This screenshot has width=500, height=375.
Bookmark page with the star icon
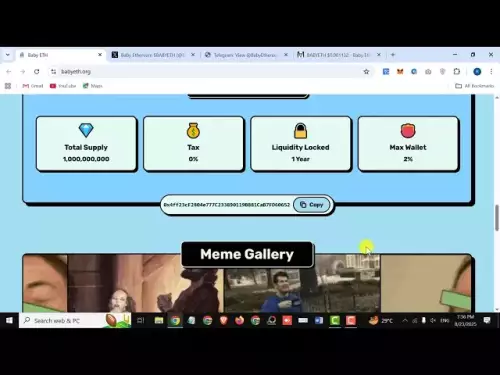(366, 72)
